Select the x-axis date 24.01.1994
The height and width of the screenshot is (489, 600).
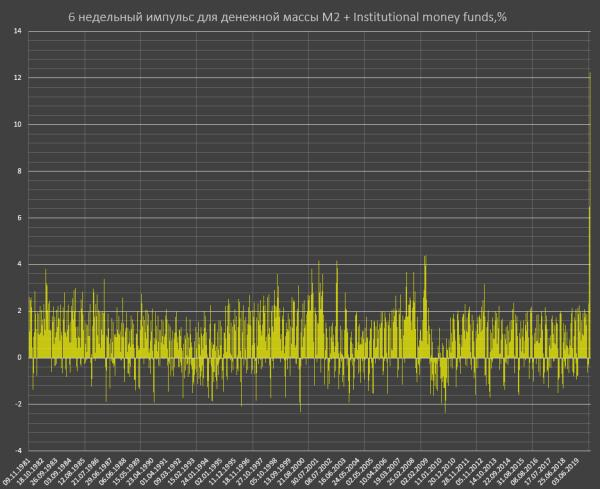197,471
